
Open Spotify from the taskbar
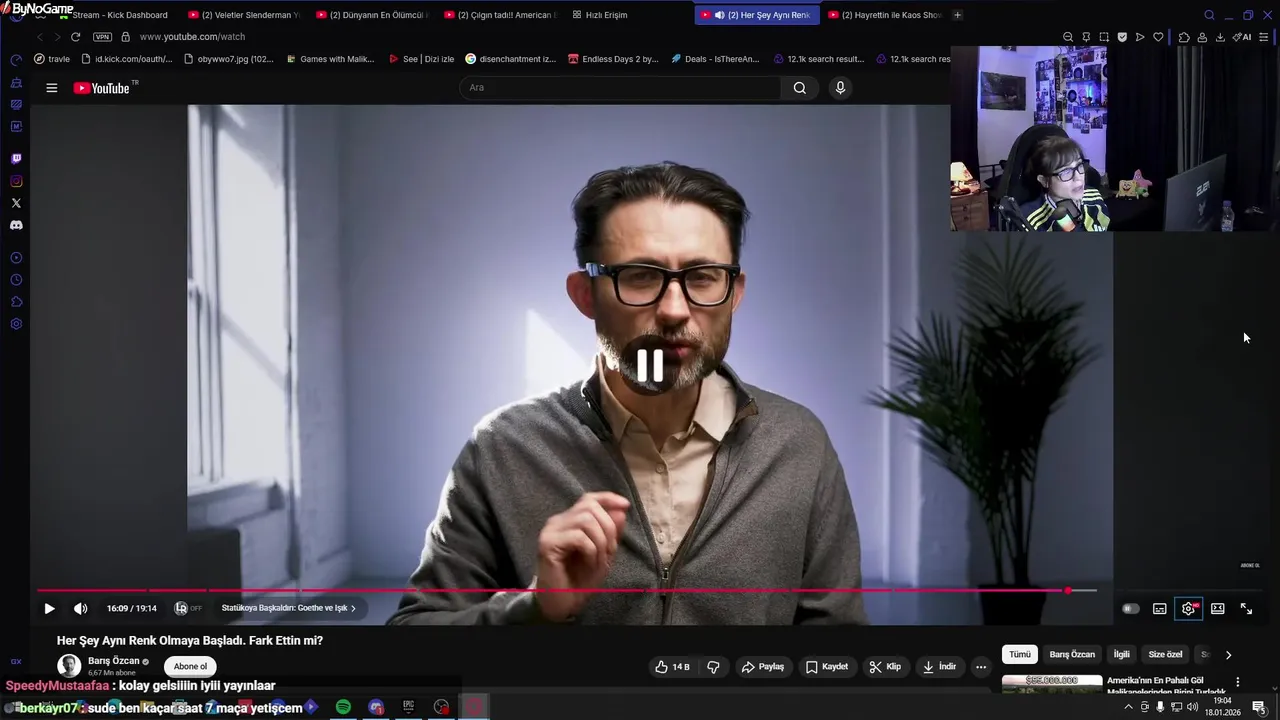pyautogui.click(x=343, y=707)
